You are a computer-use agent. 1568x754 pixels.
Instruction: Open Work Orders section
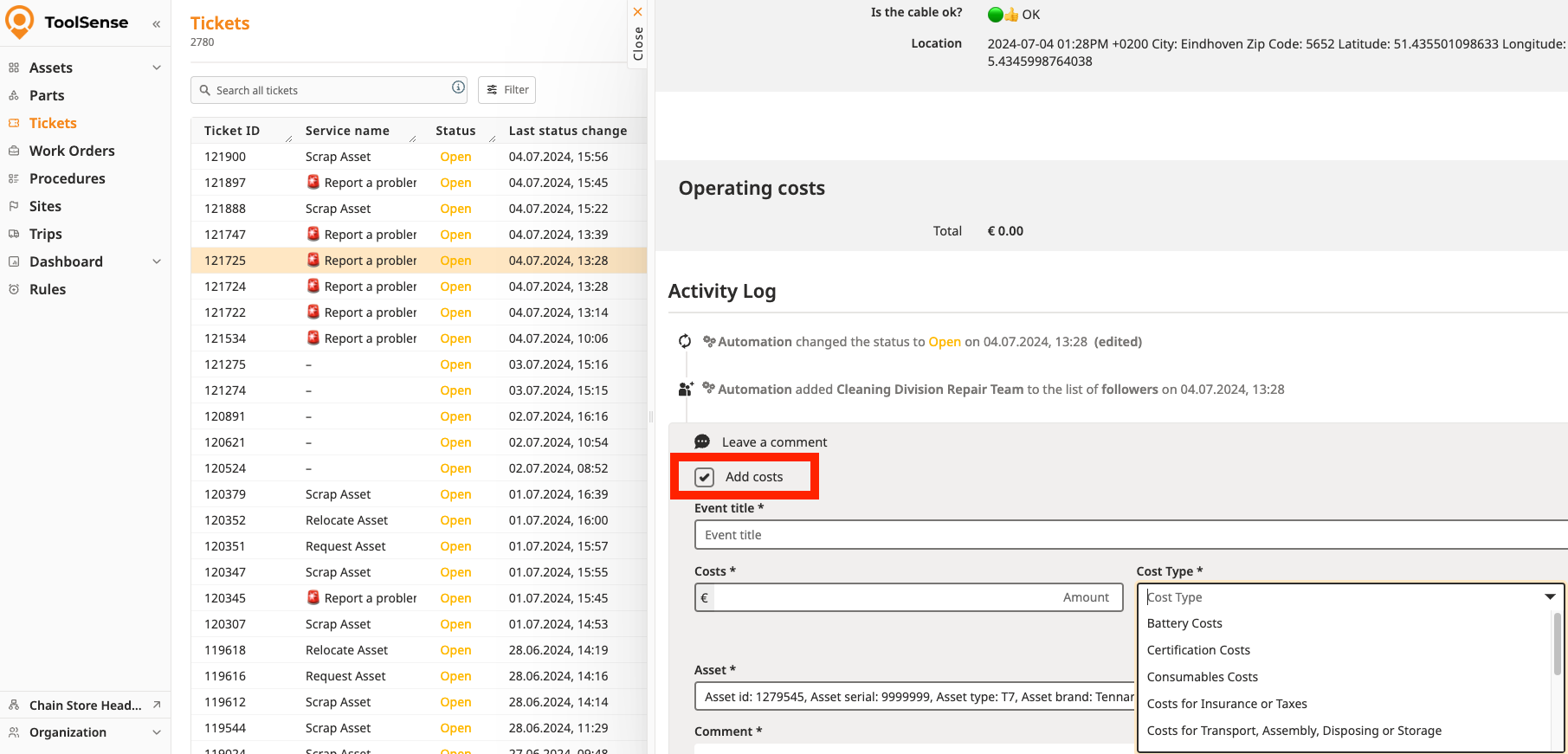(x=72, y=151)
